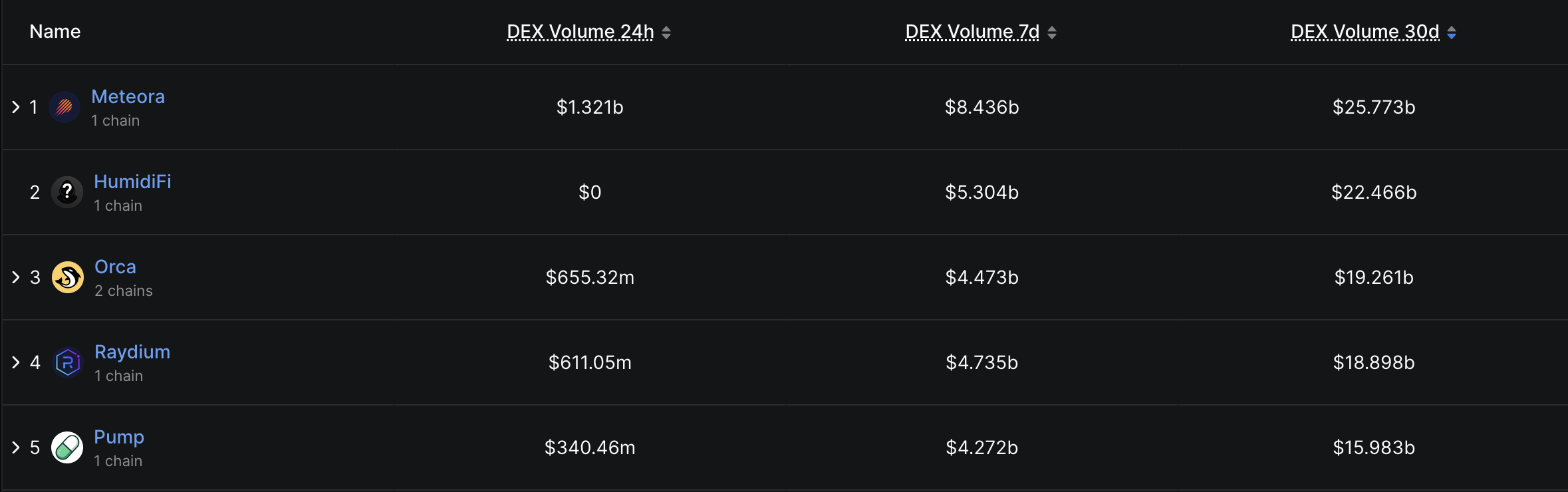Click the HumidiFi question mark logo
Screen dimensions: 1568x492
[67, 192]
